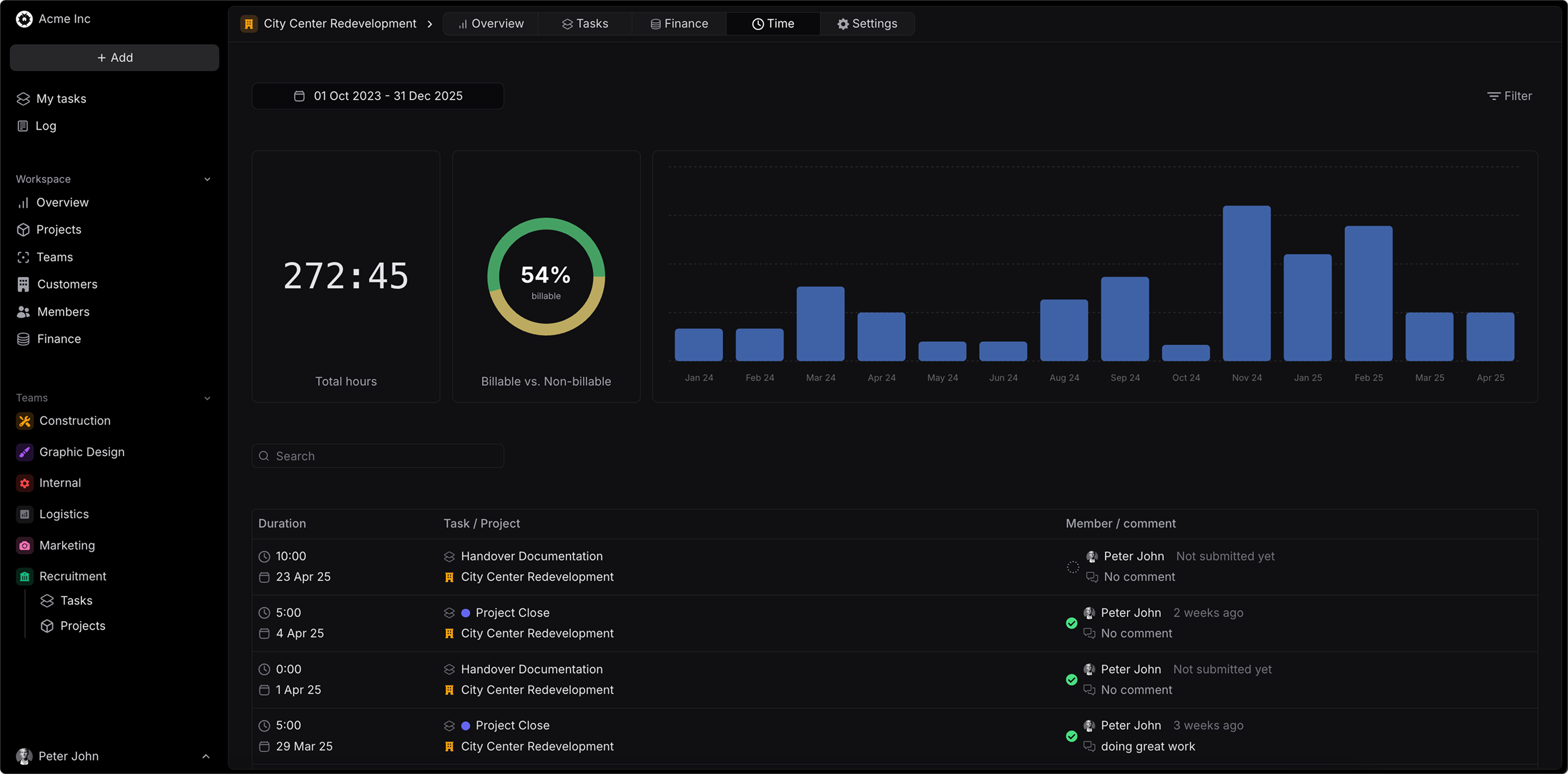Open Construction team via its wrench icon

pos(25,421)
